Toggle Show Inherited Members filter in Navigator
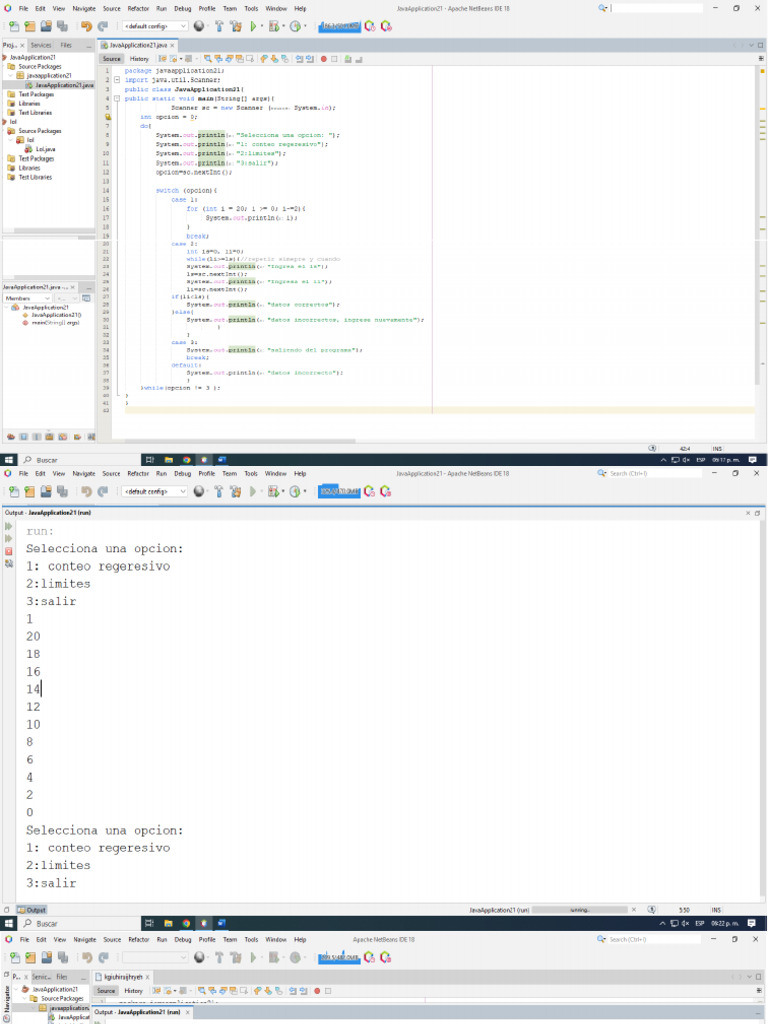The height and width of the screenshot is (1024, 768). 10,436
